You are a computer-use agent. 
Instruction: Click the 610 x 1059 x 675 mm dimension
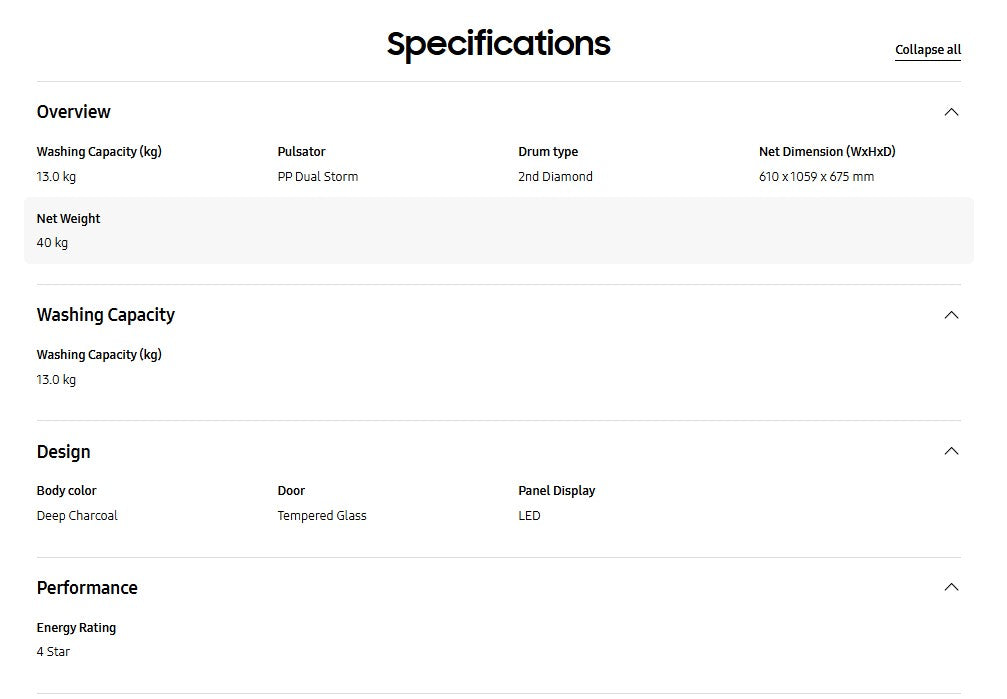pos(816,177)
